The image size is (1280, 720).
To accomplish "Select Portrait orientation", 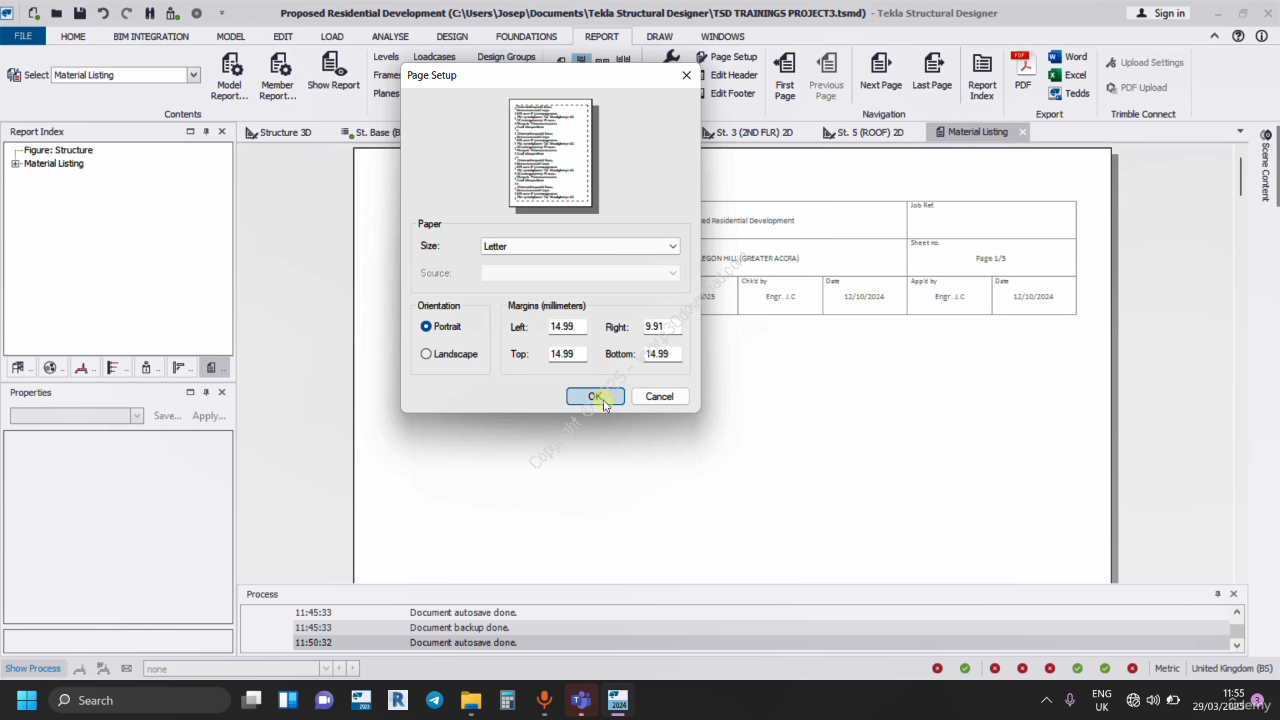I will [x=427, y=326].
